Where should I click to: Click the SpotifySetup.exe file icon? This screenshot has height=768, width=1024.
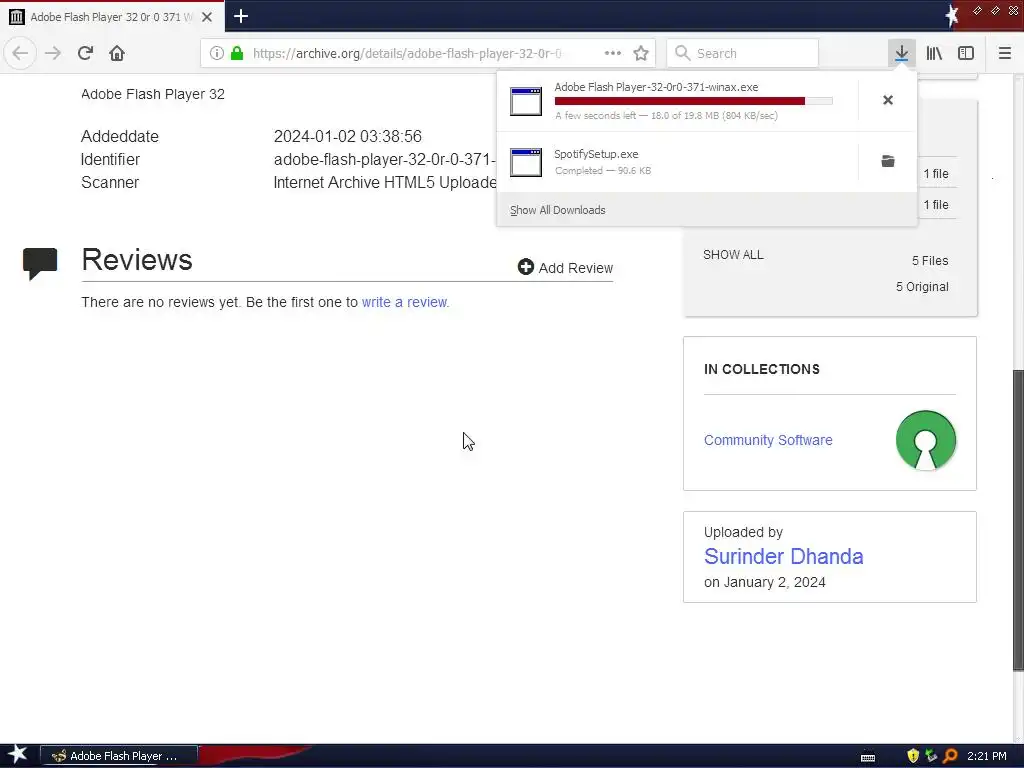pos(526,162)
